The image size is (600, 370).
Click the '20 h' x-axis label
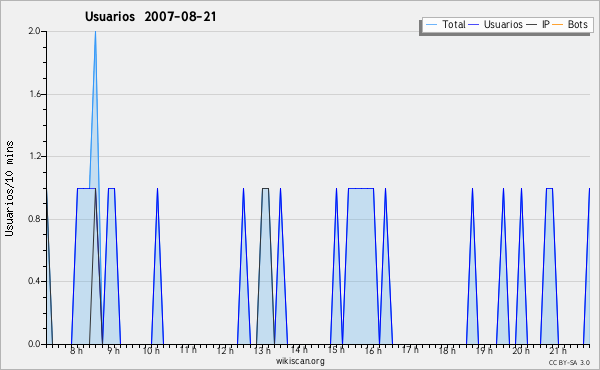pos(521,350)
